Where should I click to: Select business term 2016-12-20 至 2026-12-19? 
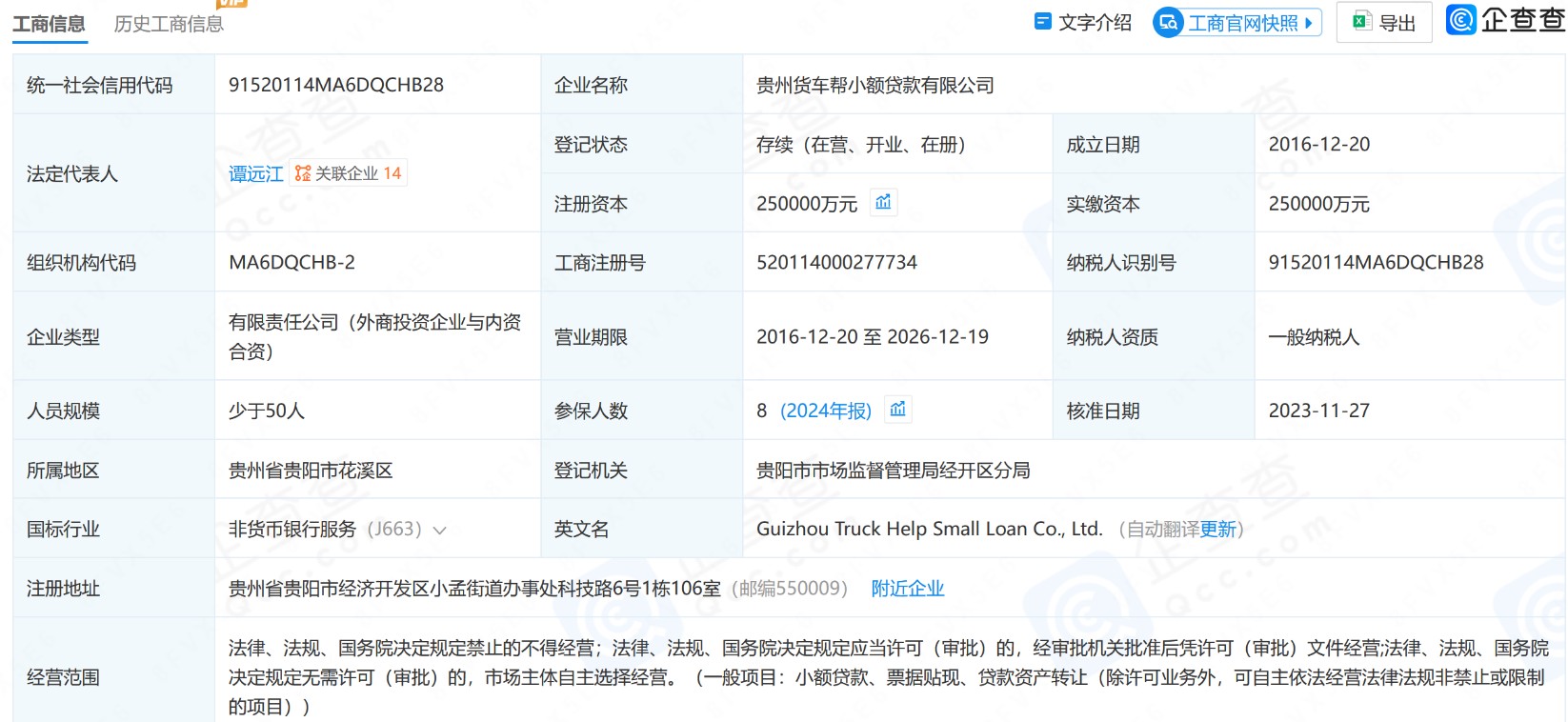click(873, 336)
